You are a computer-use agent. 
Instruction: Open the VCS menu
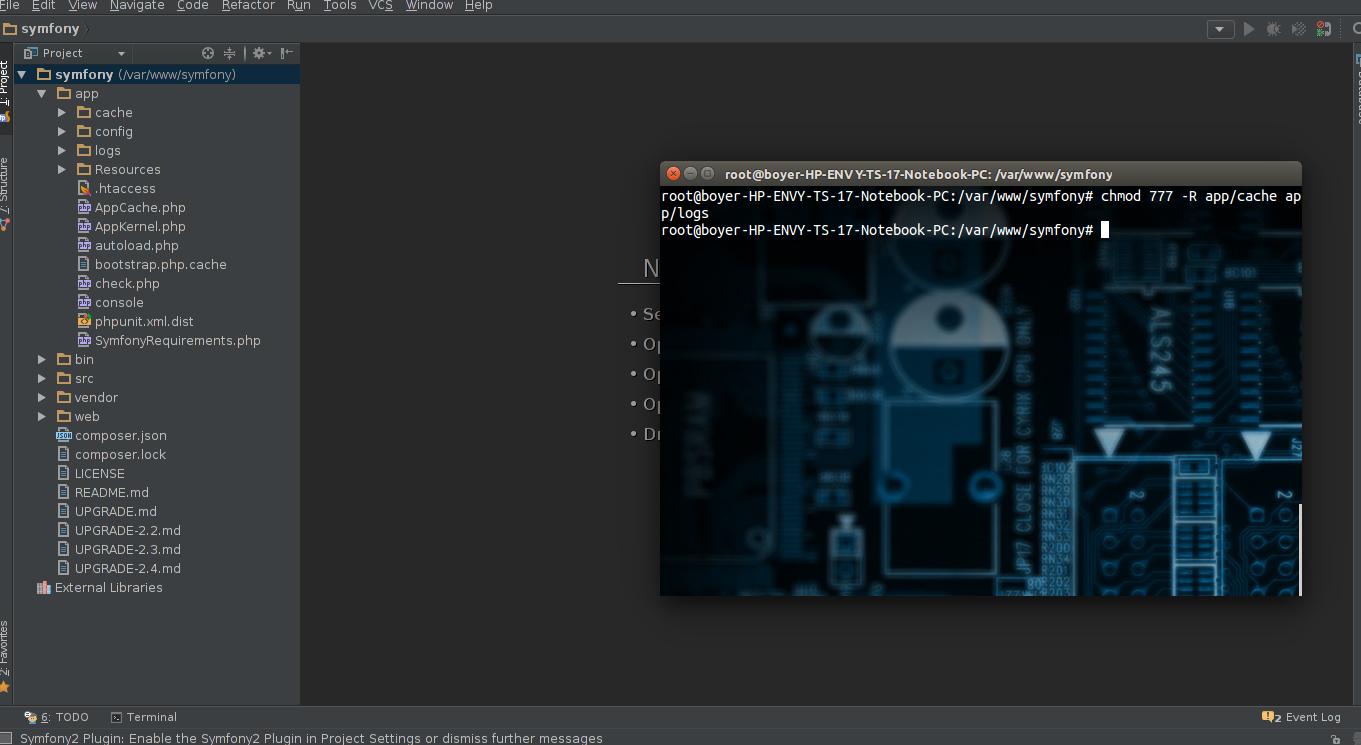(x=380, y=5)
